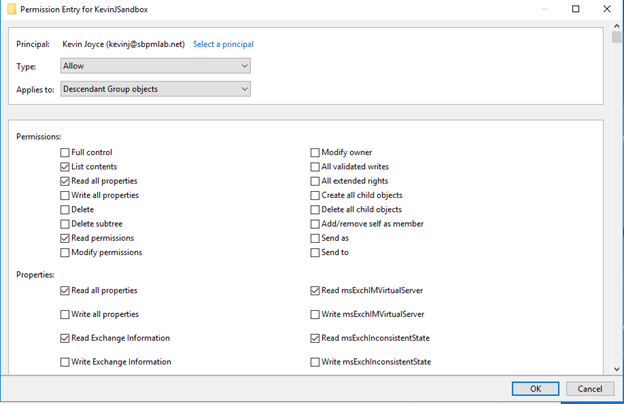Click the Properties: section label
The width and height of the screenshot is (624, 404).
[35, 275]
